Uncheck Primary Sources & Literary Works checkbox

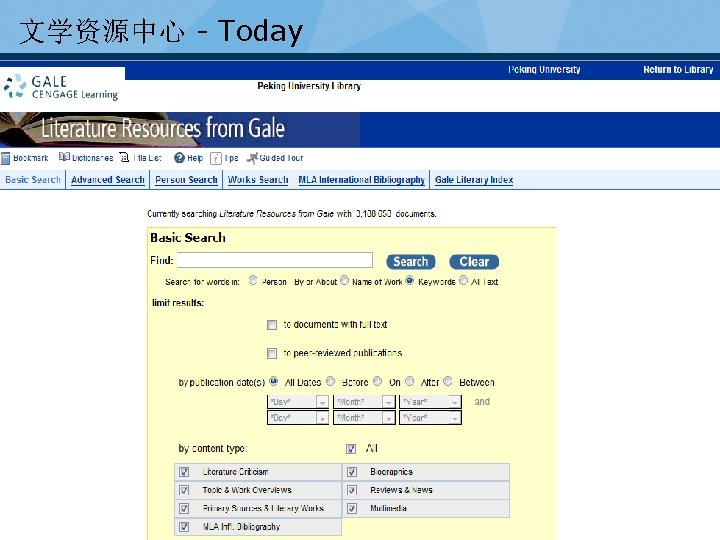pyautogui.click(x=184, y=508)
